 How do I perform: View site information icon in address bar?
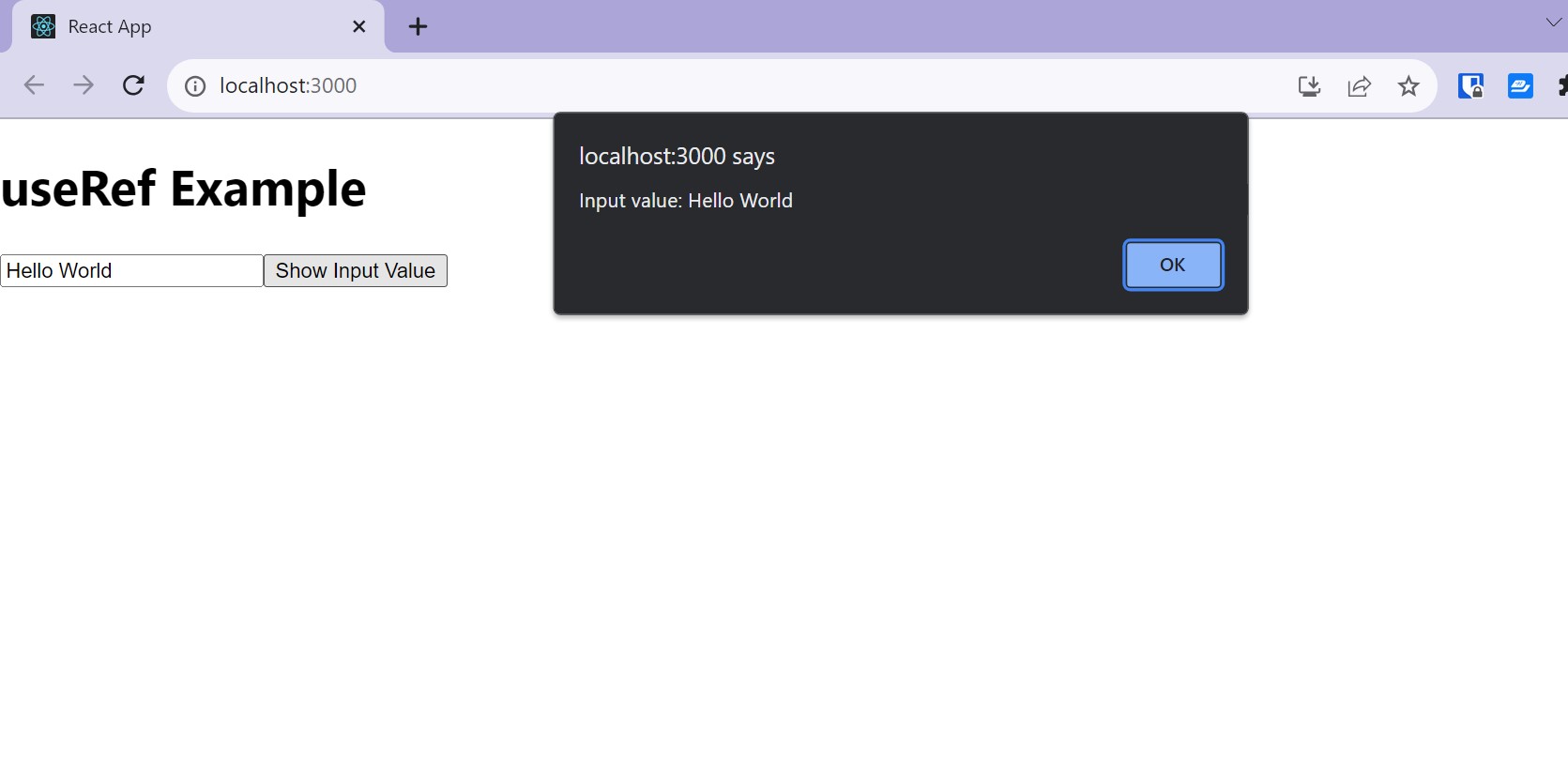195,86
